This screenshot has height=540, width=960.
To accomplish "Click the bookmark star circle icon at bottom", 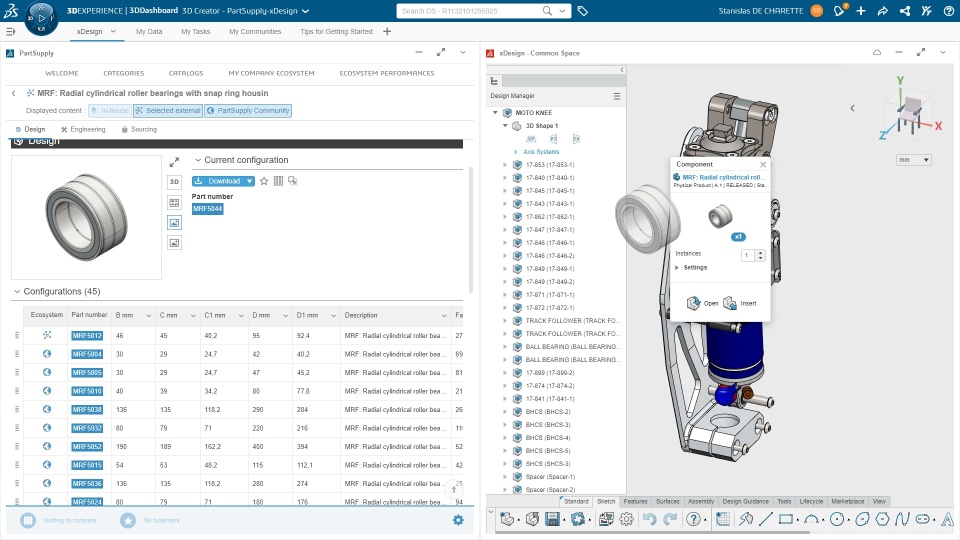I will (x=128, y=520).
